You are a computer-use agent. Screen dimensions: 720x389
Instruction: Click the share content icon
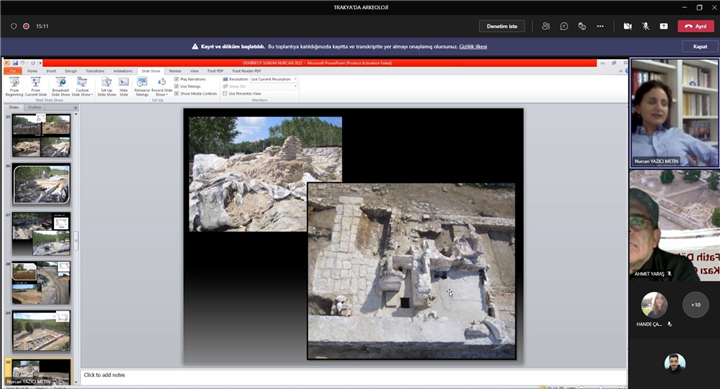pyautogui.click(x=664, y=26)
